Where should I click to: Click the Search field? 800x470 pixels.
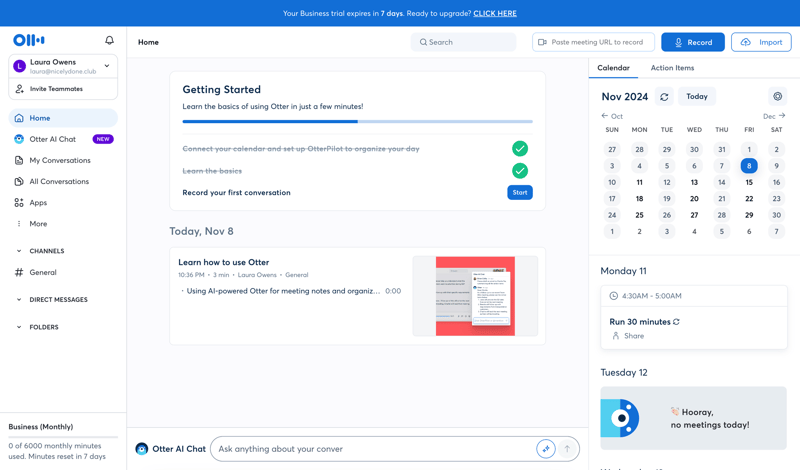463,42
